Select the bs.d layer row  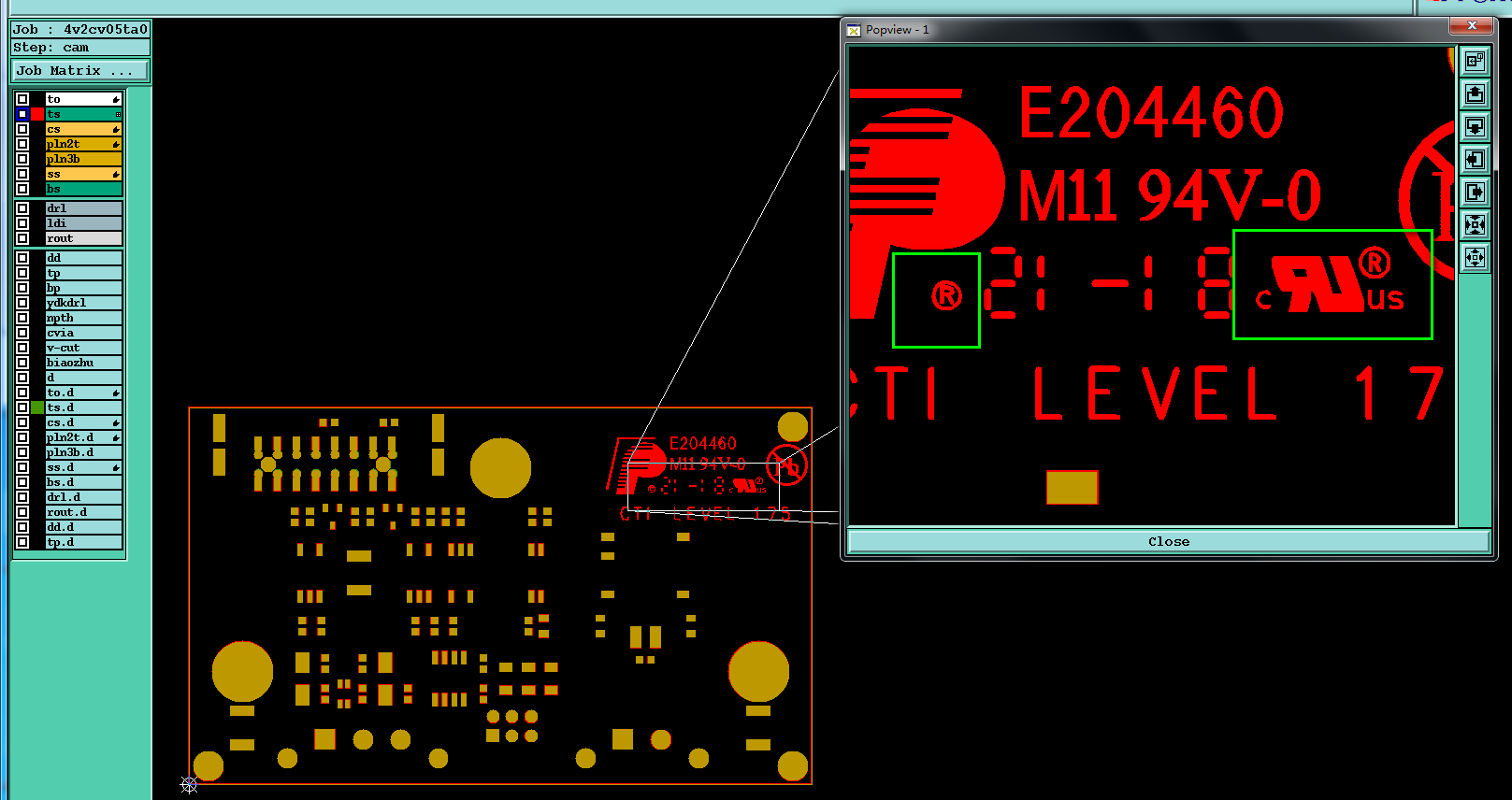click(84, 482)
